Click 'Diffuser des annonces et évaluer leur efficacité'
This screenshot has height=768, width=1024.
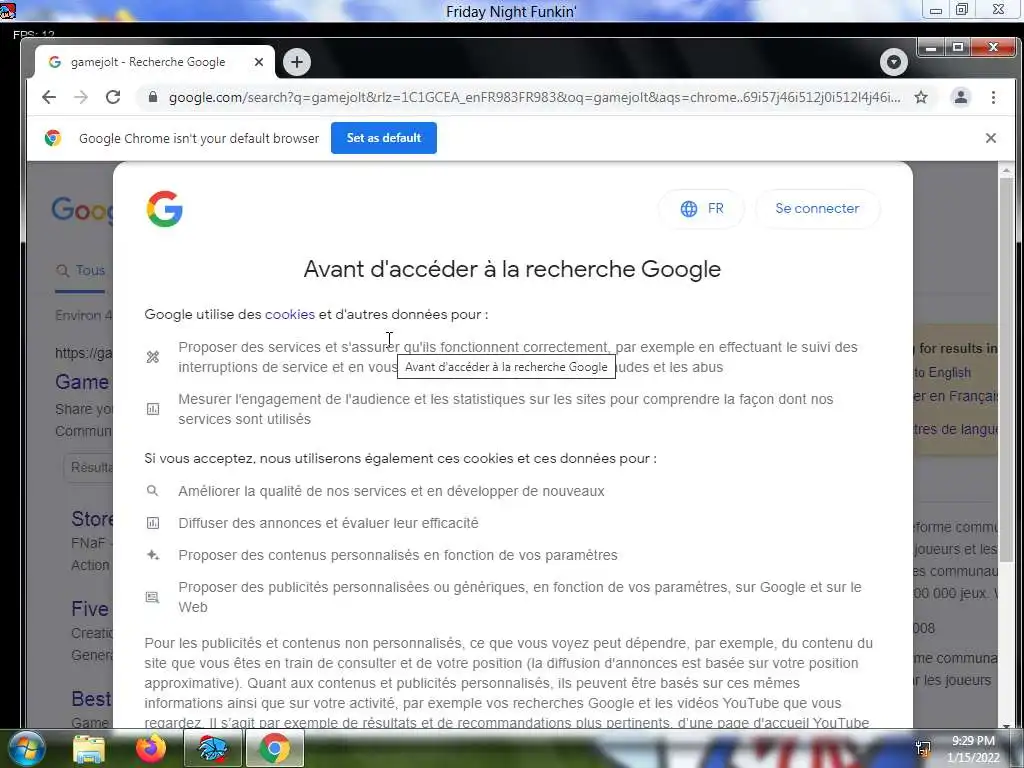[328, 523]
